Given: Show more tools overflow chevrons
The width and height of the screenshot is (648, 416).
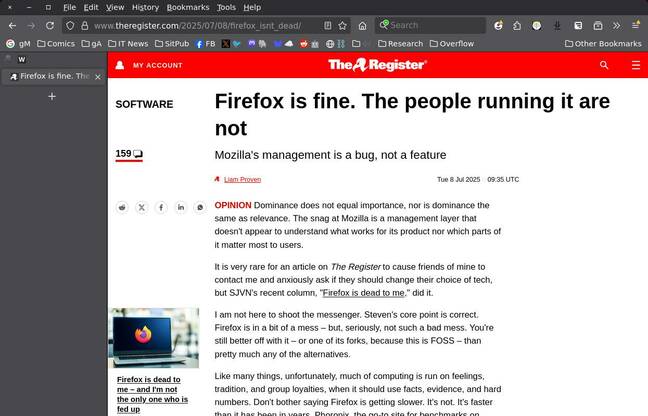Looking at the screenshot, I should [617, 26].
